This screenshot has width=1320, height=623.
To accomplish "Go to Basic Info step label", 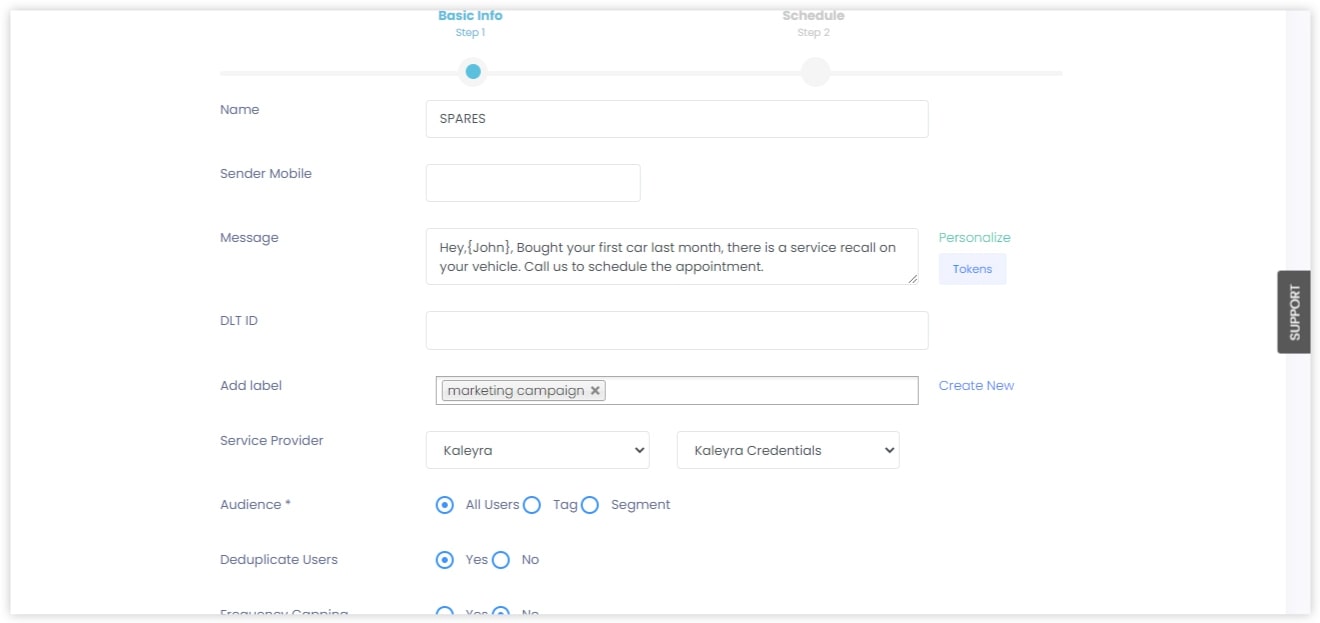I will (470, 16).
